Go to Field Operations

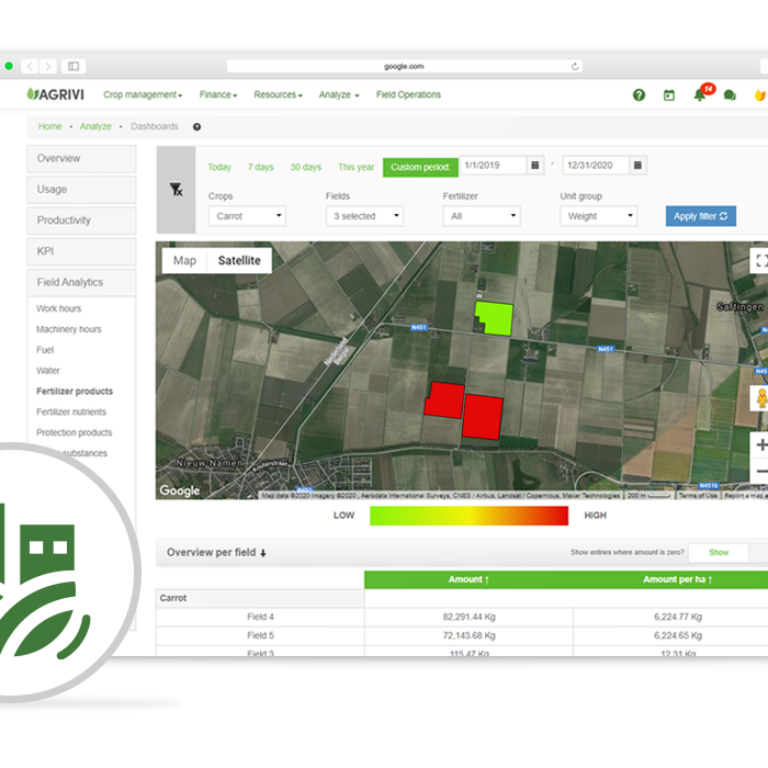pyautogui.click(x=408, y=95)
